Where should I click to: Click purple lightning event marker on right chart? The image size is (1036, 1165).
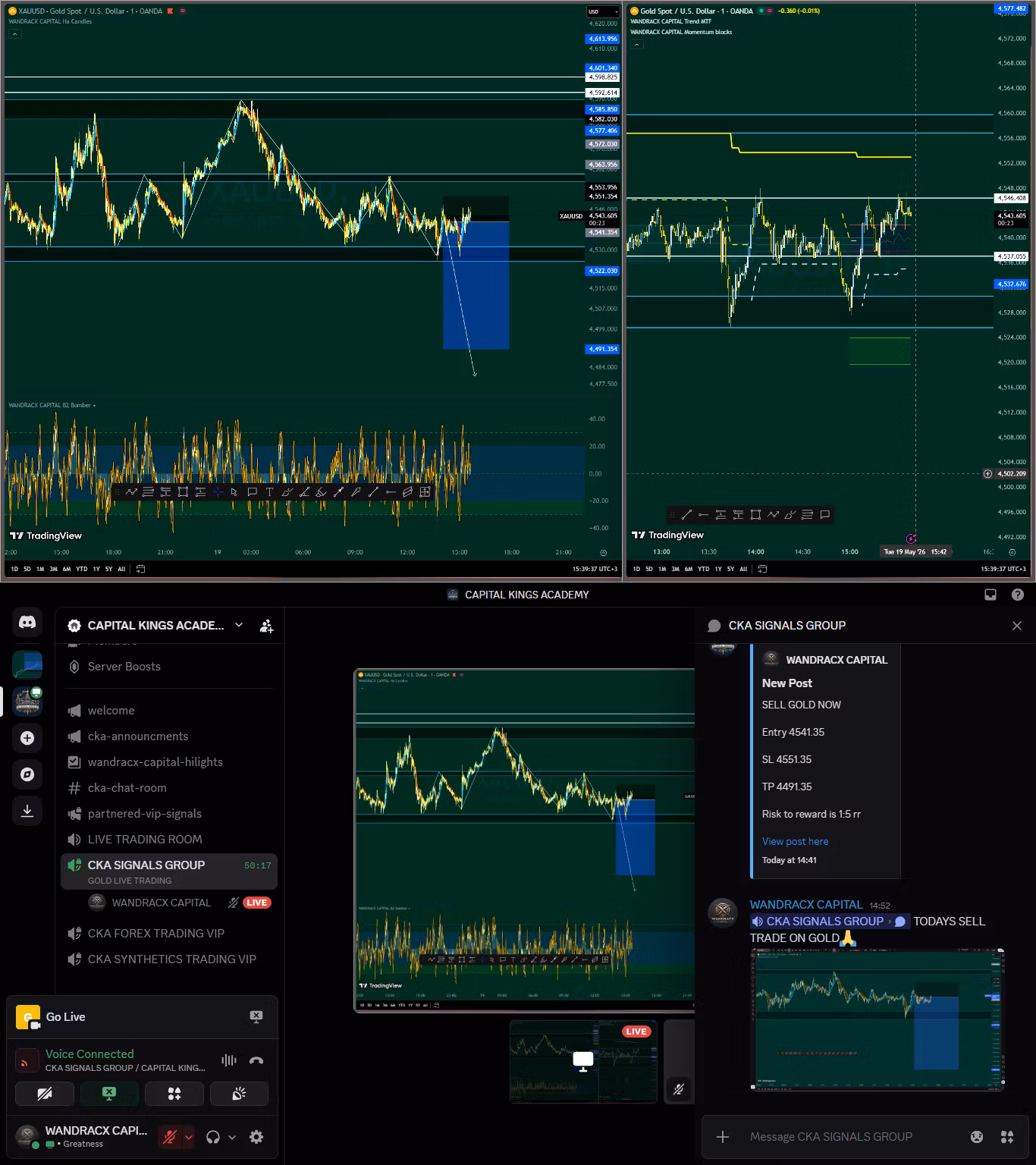click(x=911, y=539)
